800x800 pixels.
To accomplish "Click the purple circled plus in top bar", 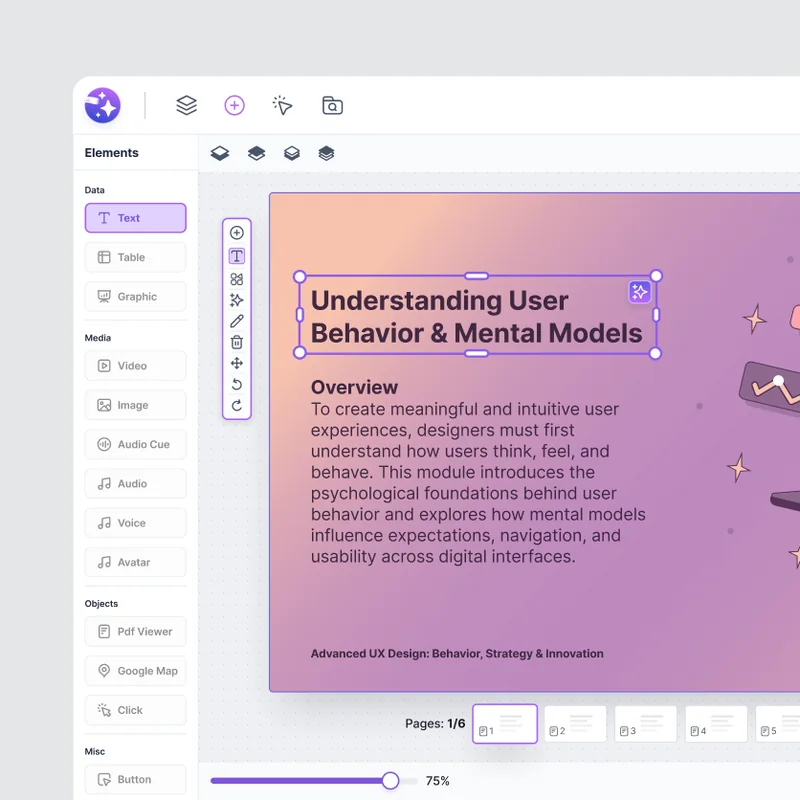I will click(234, 106).
